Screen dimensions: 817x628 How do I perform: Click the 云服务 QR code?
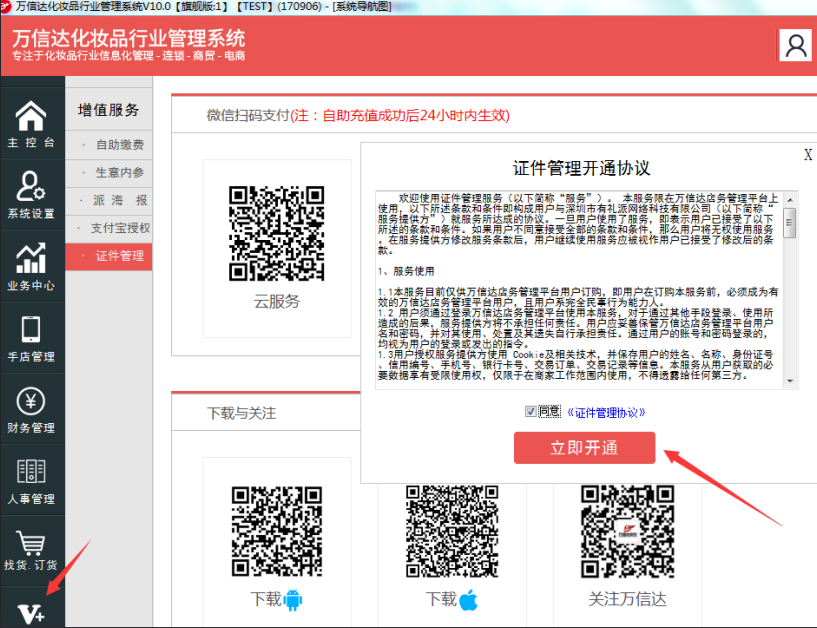pos(277,233)
